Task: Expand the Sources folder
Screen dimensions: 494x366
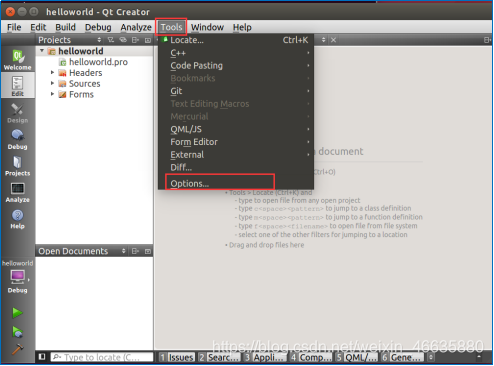Action: [52, 83]
